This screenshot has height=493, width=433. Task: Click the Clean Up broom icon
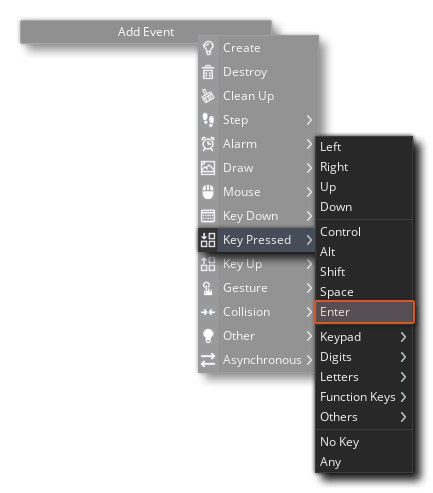pyautogui.click(x=208, y=96)
